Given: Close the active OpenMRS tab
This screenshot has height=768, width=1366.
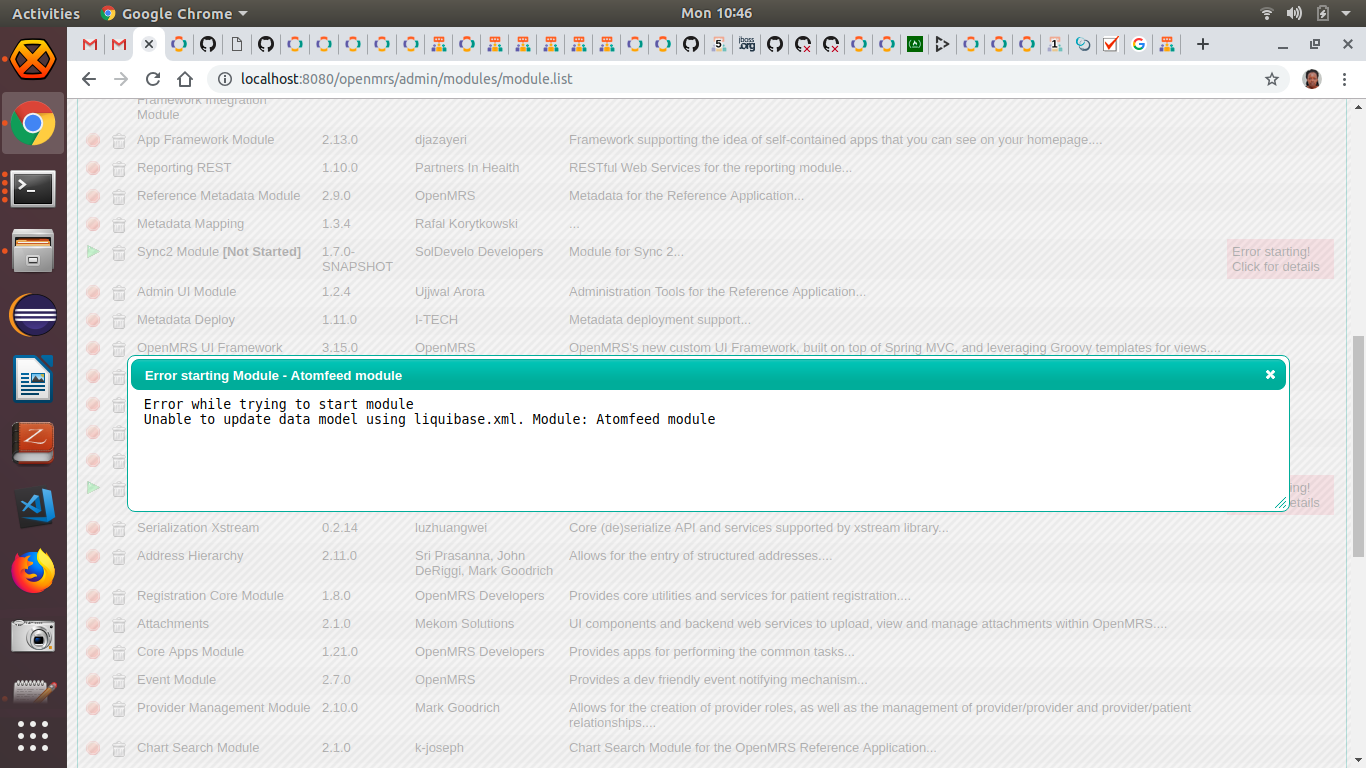Looking at the screenshot, I should 149,44.
